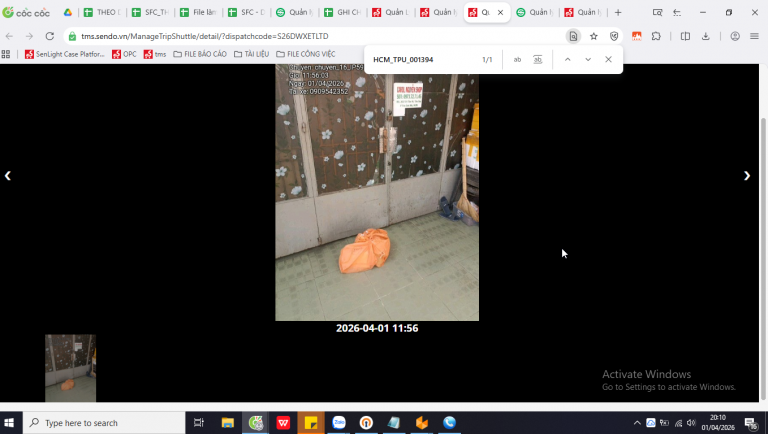Expand the TÀI LIỆU bookmark folder
The width and height of the screenshot is (768, 434).
pos(251,54)
